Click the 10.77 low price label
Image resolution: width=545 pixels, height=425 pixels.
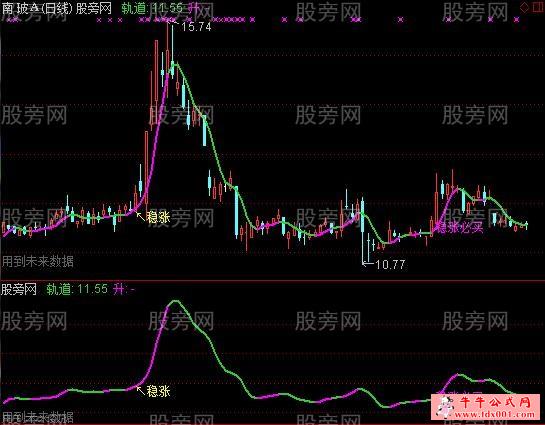(x=390, y=265)
